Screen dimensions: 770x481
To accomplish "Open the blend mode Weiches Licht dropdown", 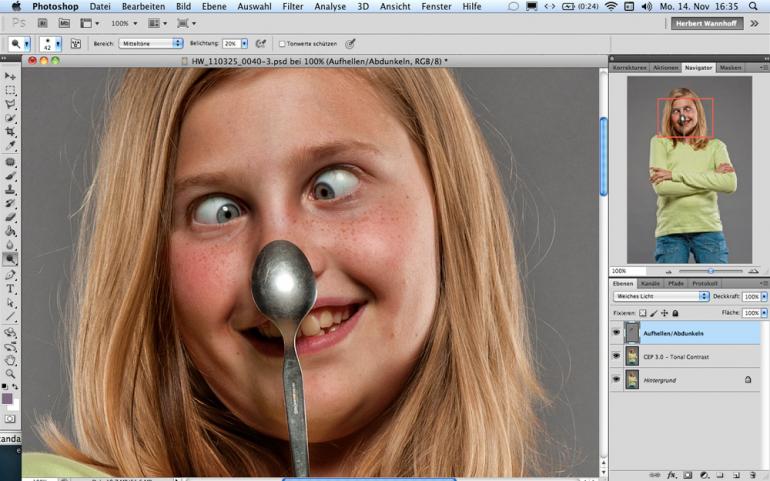I will (661, 296).
